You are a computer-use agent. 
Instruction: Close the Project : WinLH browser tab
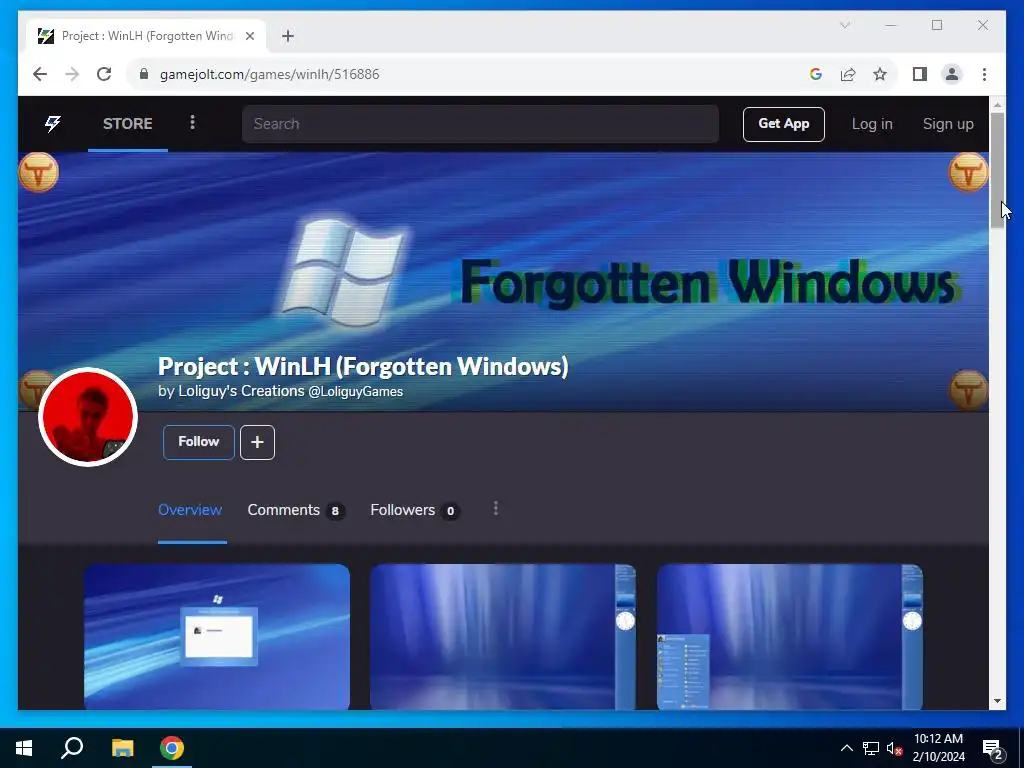coord(249,36)
